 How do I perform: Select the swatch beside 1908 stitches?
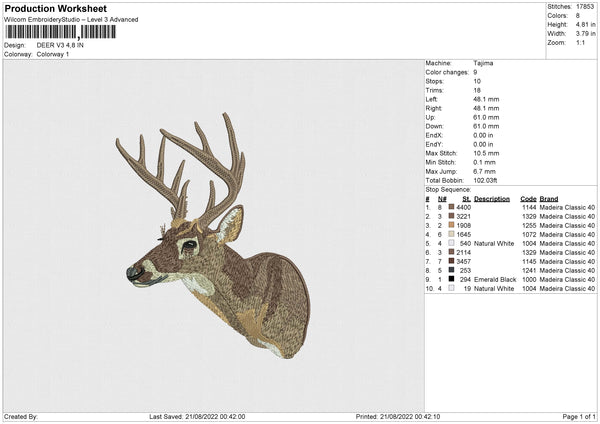point(451,225)
